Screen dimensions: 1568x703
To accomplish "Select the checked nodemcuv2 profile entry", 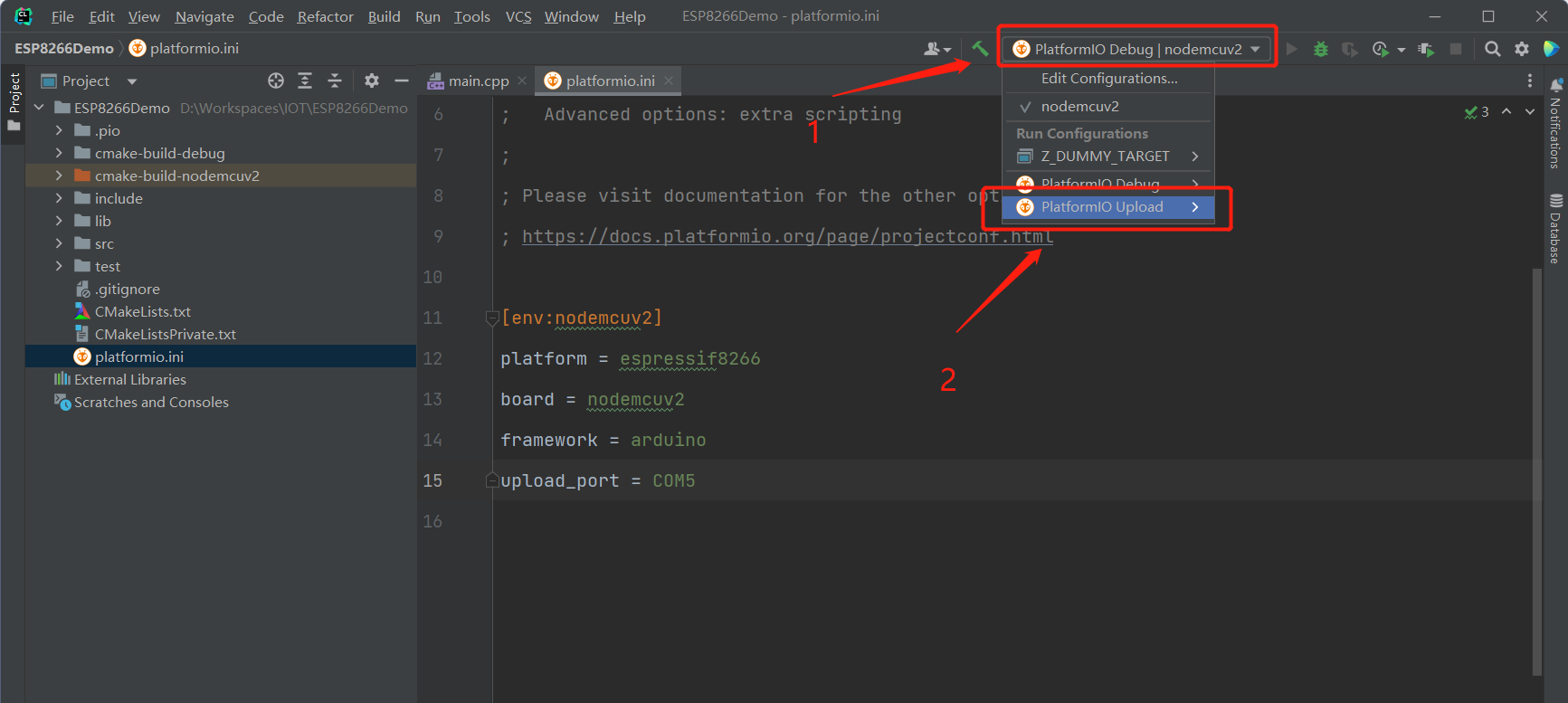I will click(1108, 107).
